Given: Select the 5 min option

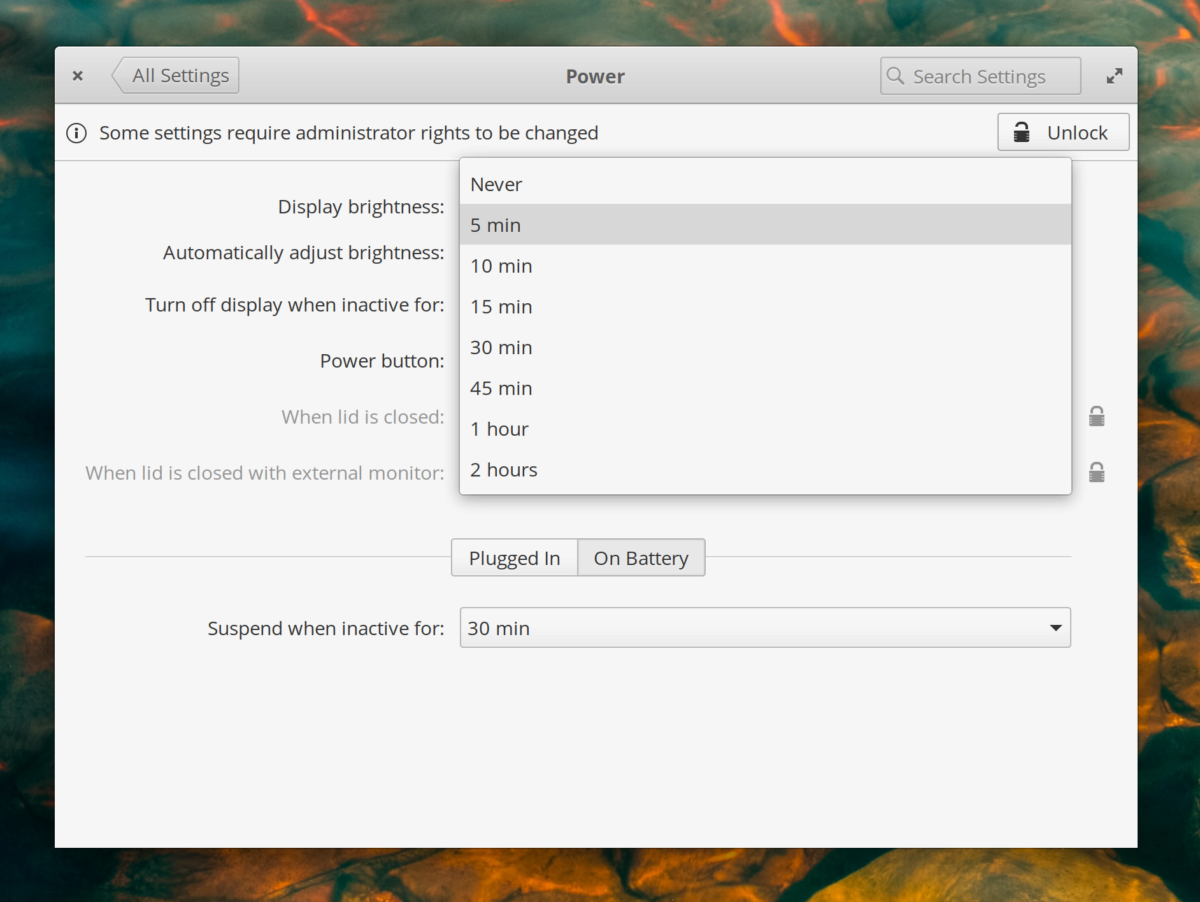Looking at the screenshot, I should click(765, 225).
